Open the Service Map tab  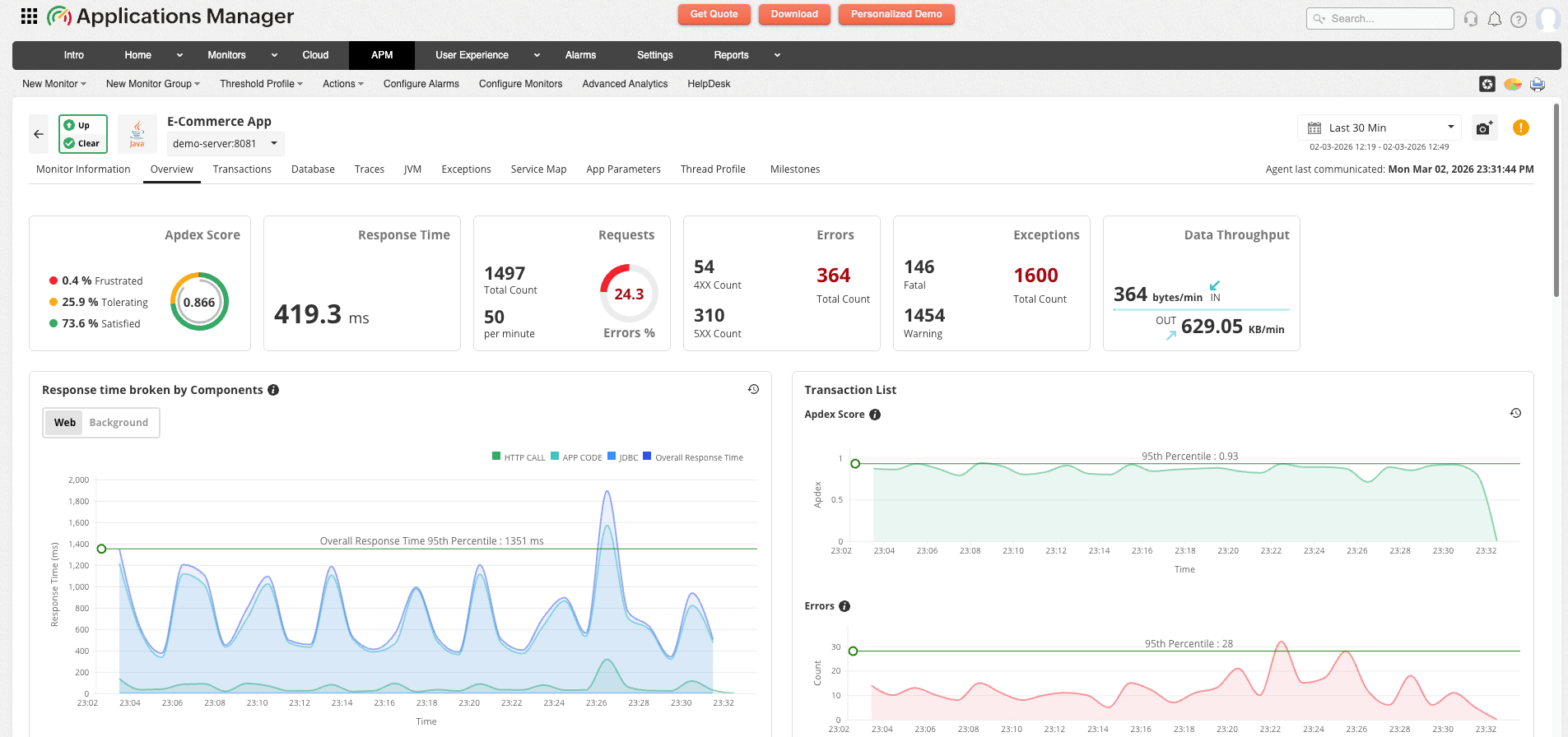point(538,169)
